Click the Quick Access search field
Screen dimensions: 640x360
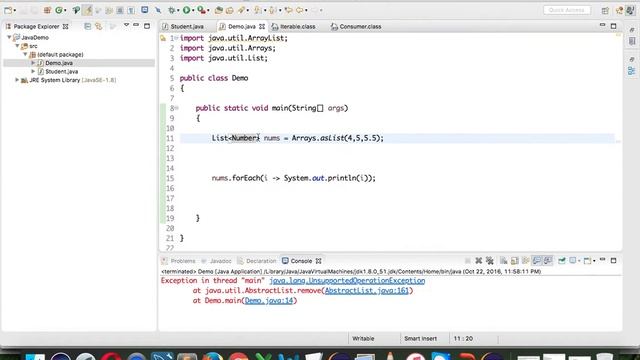[567, 10]
